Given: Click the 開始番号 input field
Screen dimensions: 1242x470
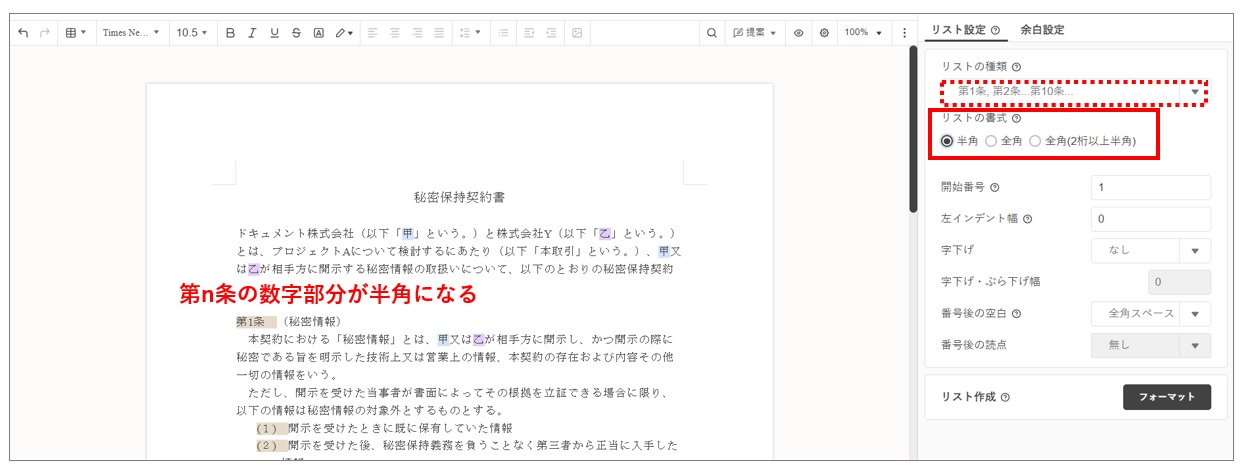Looking at the screenshot, I should coord(1150,187).
